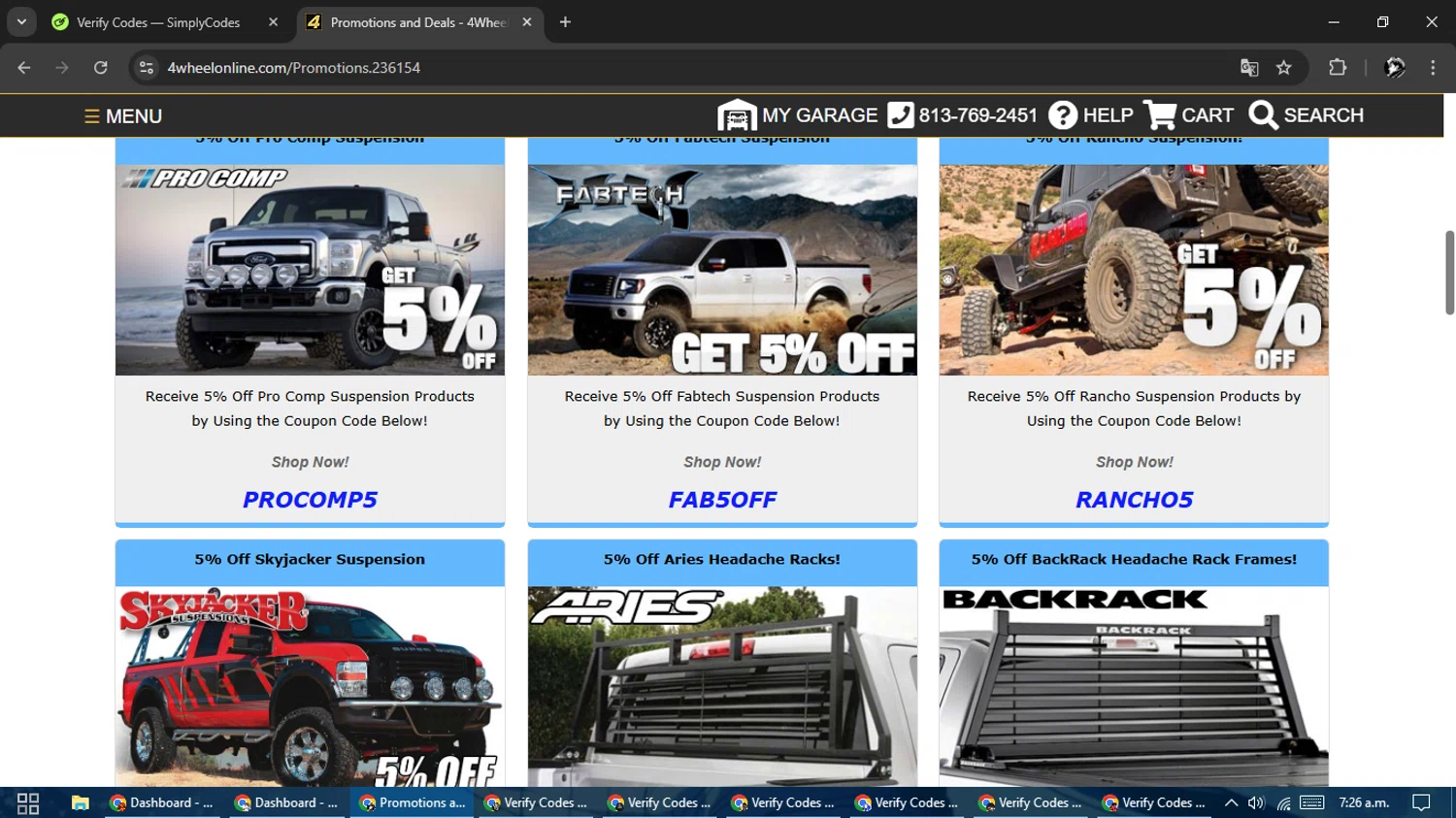The image size is (1456, 818).
Task: Select Promotions and Deals - 4Wheel tab
Action: click(x=419, y=22)
